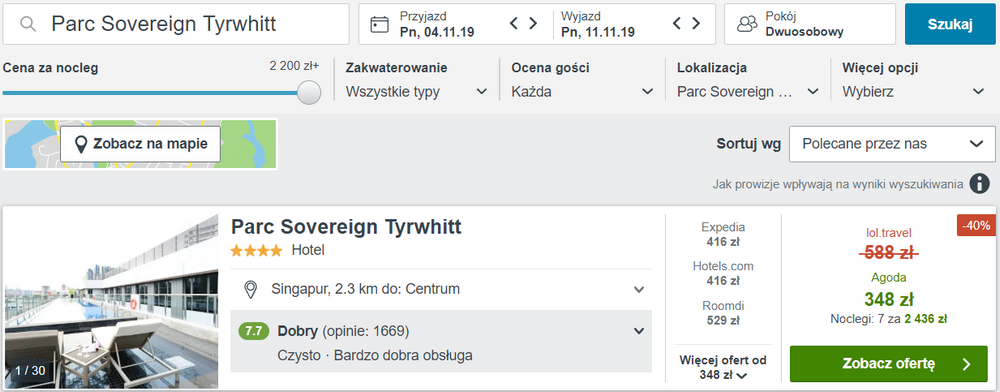The width and height of the screenshot is (1000, 392).
Task: Click the Czysto · Bardzo dobra obsługa text
Action: [x=376, y=356]
